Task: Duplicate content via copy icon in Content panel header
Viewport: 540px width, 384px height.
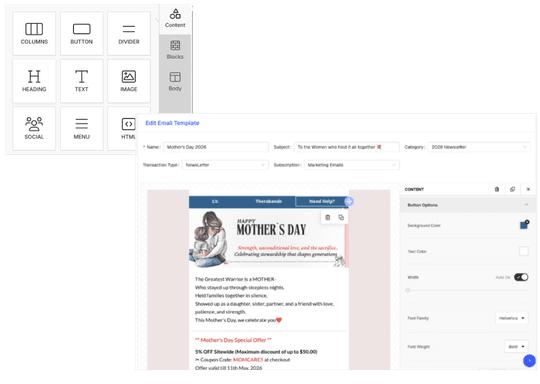Action: [x=512, y=189]
